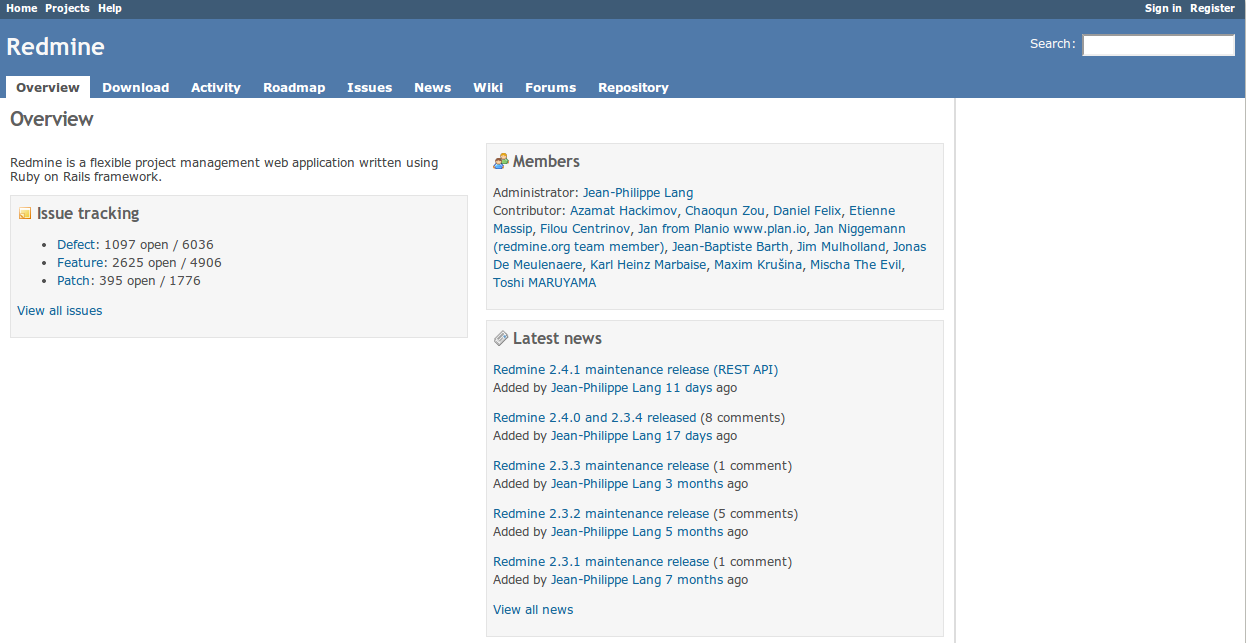Click the Issue tracking heading text

tap(88, 214)
